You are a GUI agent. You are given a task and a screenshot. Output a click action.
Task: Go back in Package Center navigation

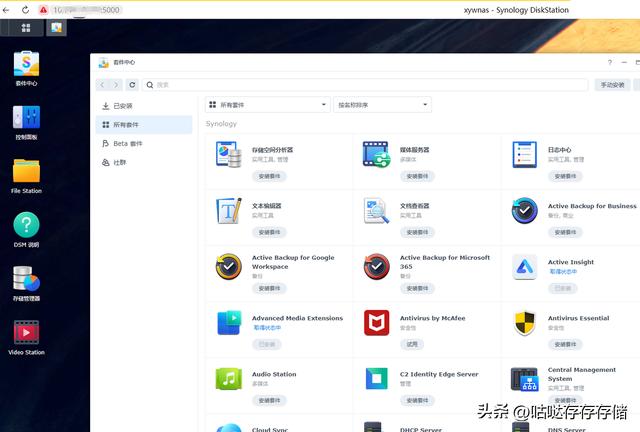pos(102,85)
